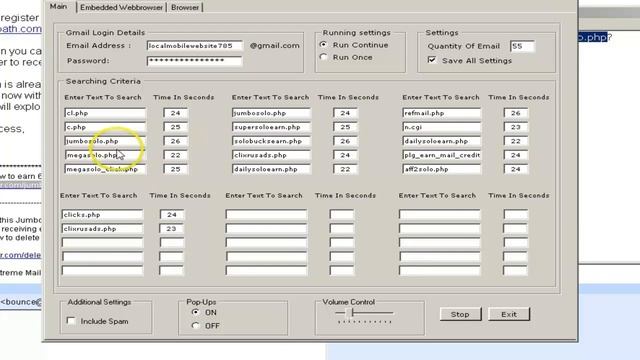
Task: Click the cl.php search text field
Action: tap(105, 113)
